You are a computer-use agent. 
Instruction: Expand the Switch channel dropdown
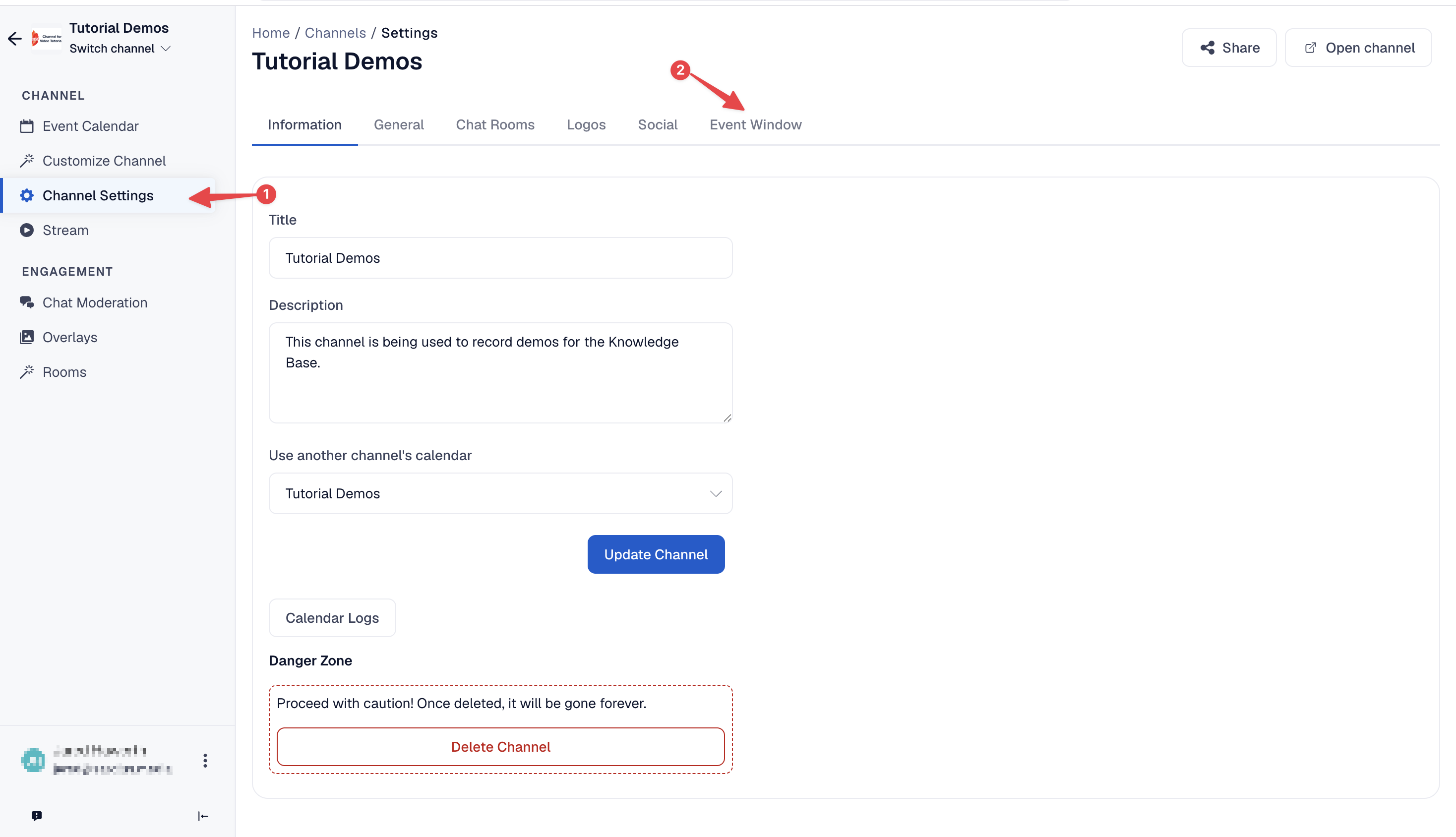click(x=120, y=48)
